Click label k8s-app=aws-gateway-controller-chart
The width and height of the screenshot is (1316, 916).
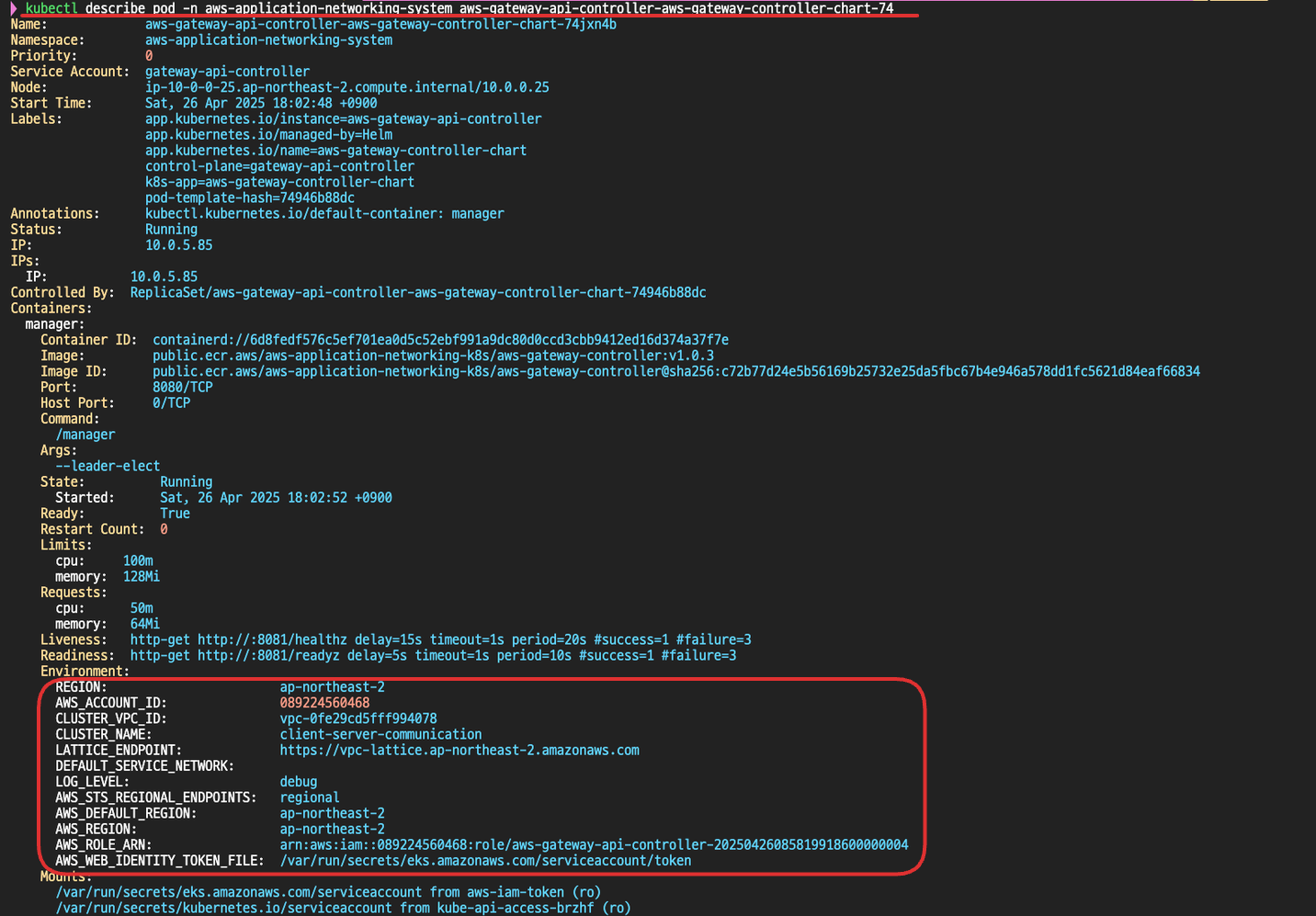pyautogui.click(x=279, y=182)
